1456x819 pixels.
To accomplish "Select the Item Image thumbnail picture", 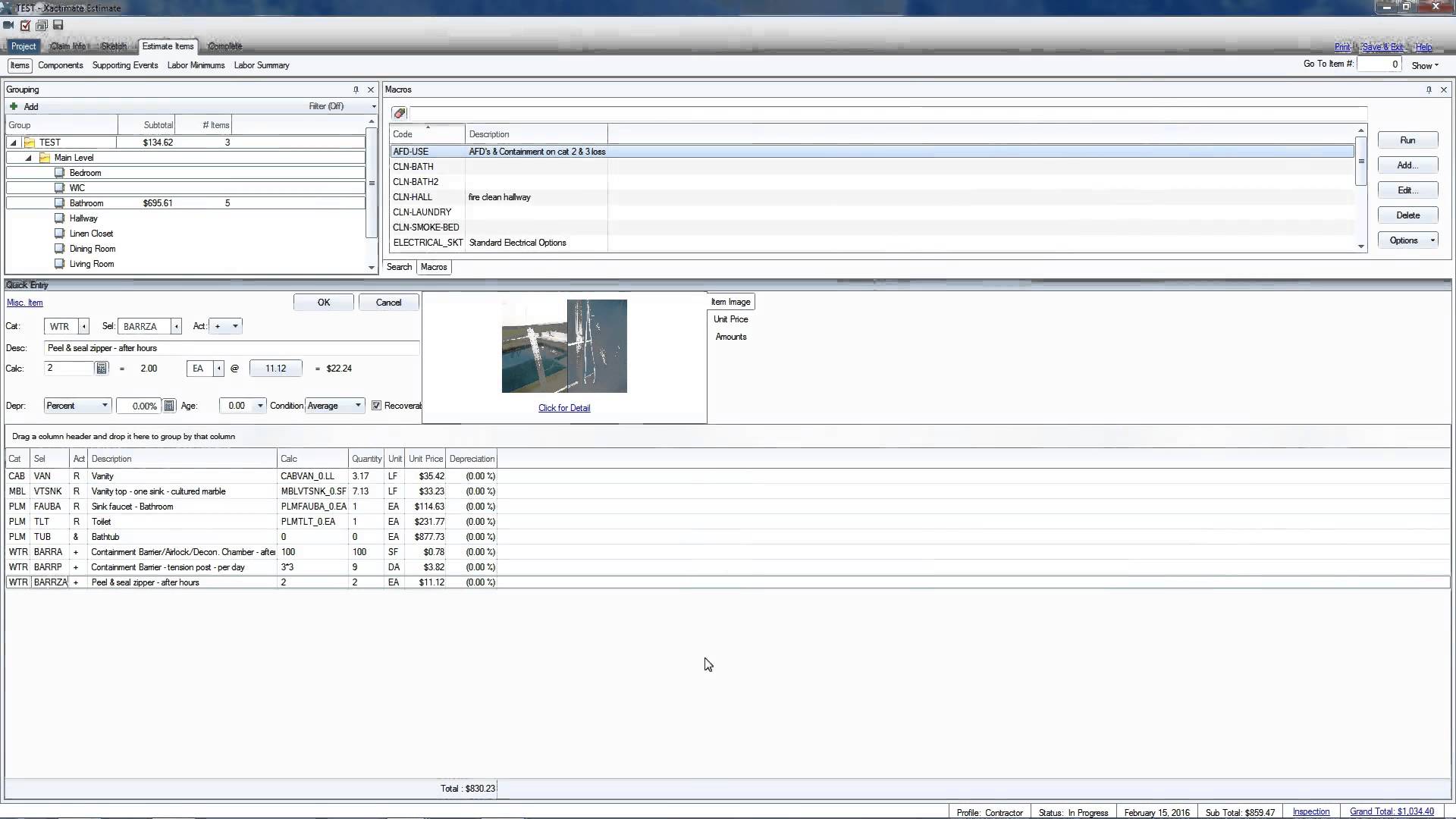I will tap(564, 346).
